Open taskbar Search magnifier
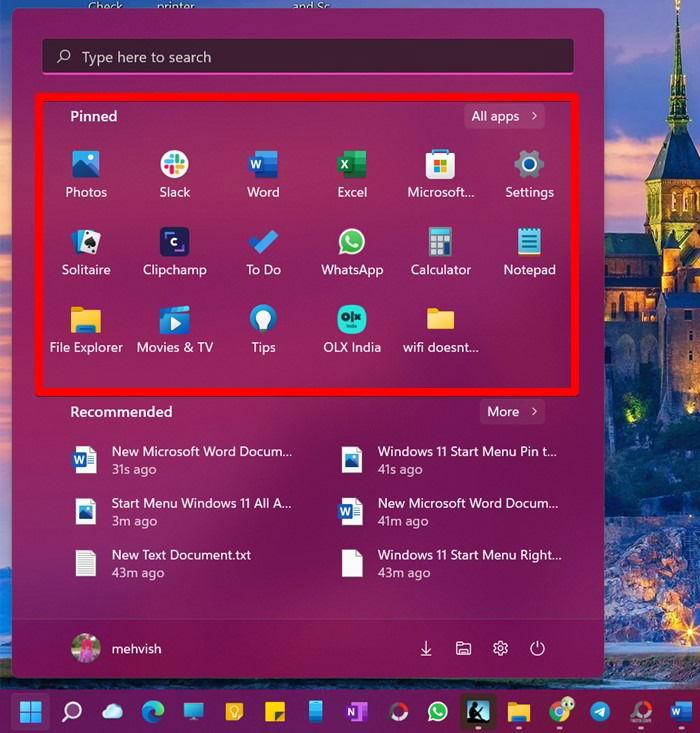The width and height of the screenshot is (700, 733). pos(72,711)
